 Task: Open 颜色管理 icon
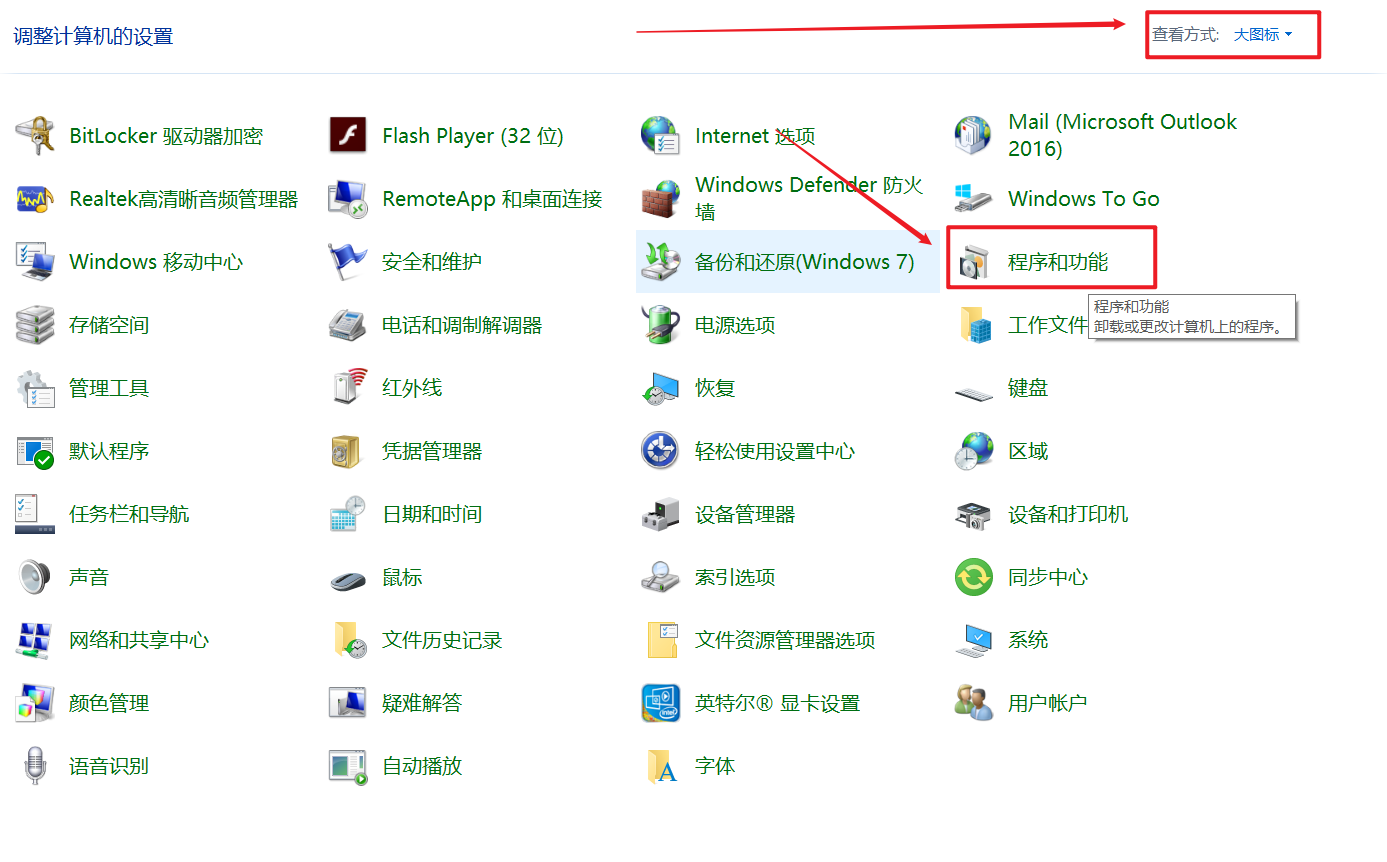(35, 703)
